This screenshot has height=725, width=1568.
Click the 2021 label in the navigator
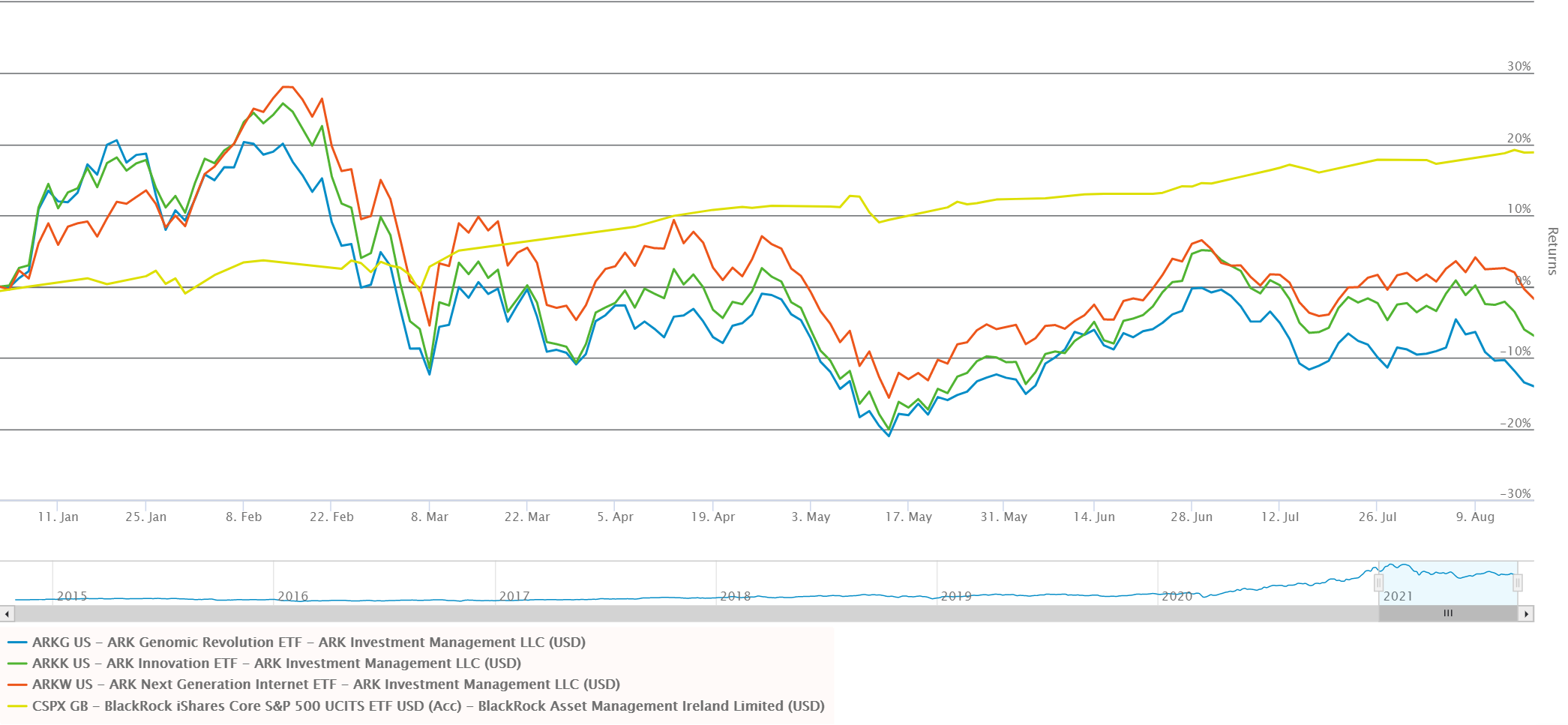[x=1398, y=597]
